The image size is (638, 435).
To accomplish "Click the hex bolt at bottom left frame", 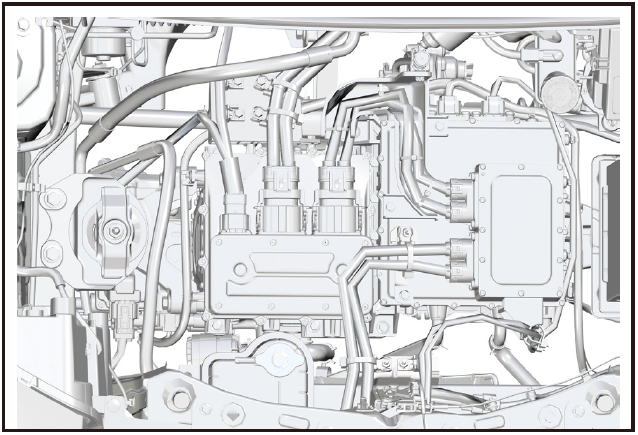I will pos(182,400).
